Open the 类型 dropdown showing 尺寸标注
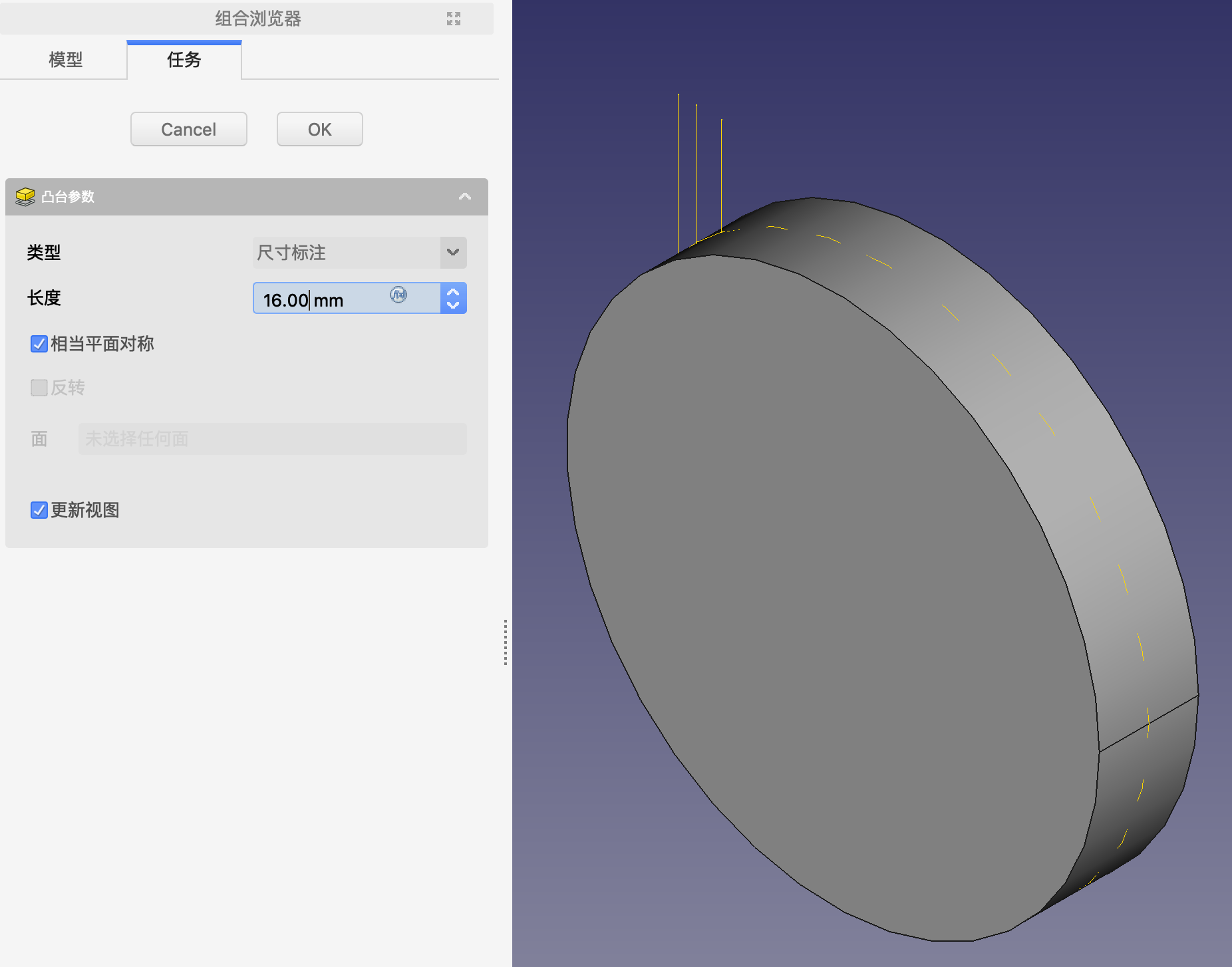 359,253
